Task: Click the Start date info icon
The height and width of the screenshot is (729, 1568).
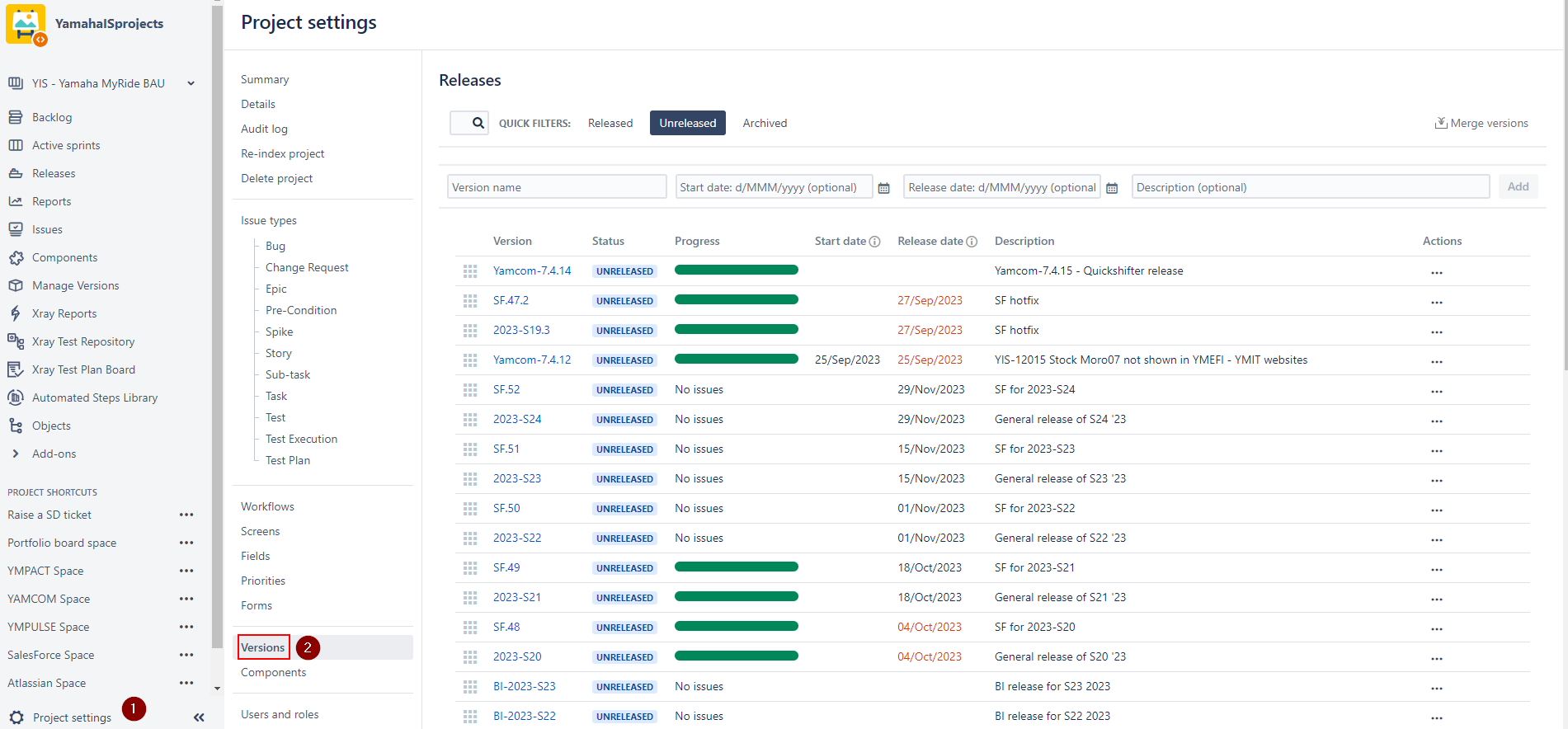Action: coord(875,242)
